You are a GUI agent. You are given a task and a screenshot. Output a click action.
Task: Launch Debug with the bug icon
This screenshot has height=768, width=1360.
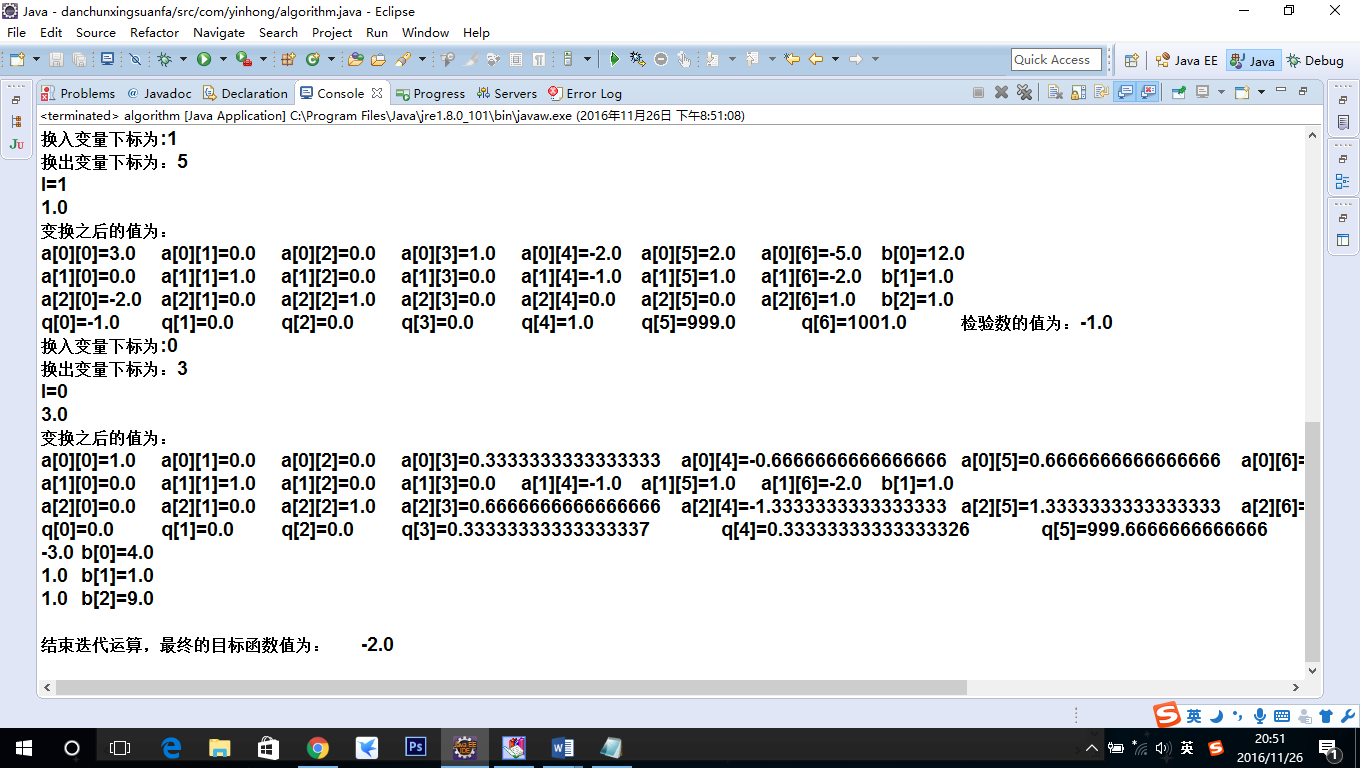pos(164,59)
